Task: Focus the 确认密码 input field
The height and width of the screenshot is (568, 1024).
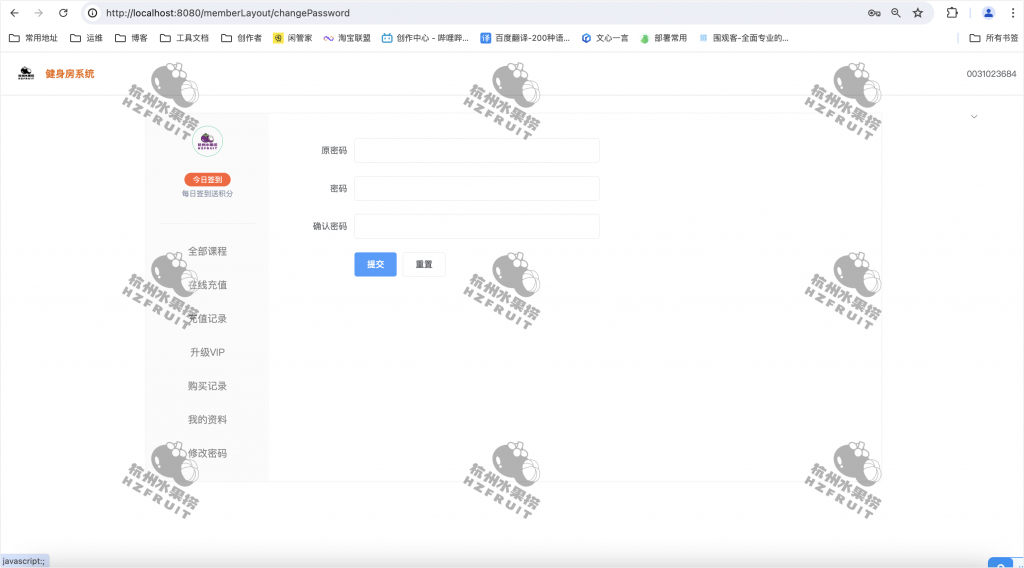Action: tap(477, 226)
